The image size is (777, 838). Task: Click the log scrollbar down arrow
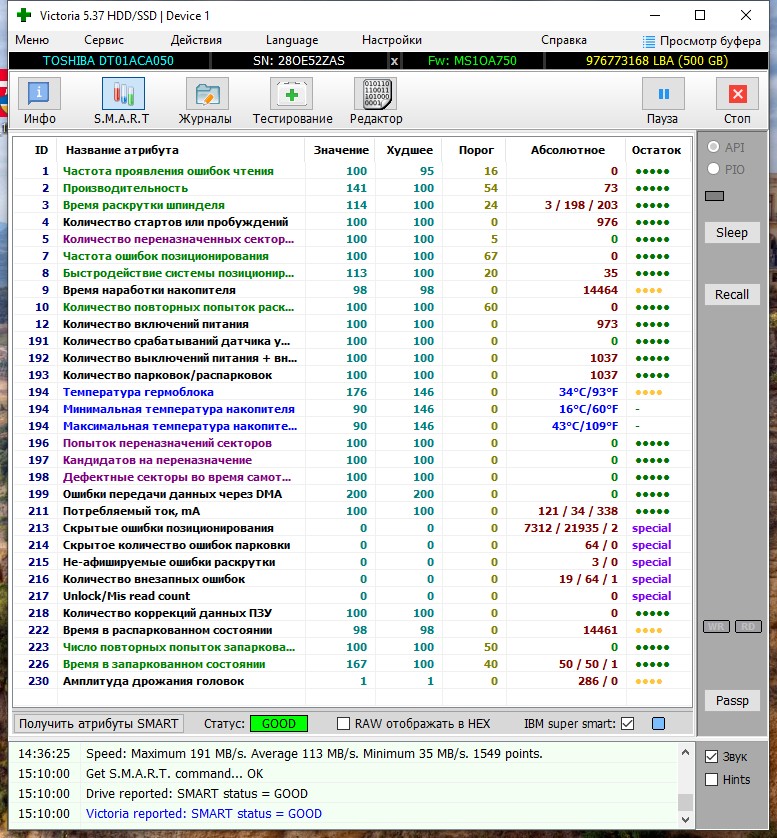[685, 819]
